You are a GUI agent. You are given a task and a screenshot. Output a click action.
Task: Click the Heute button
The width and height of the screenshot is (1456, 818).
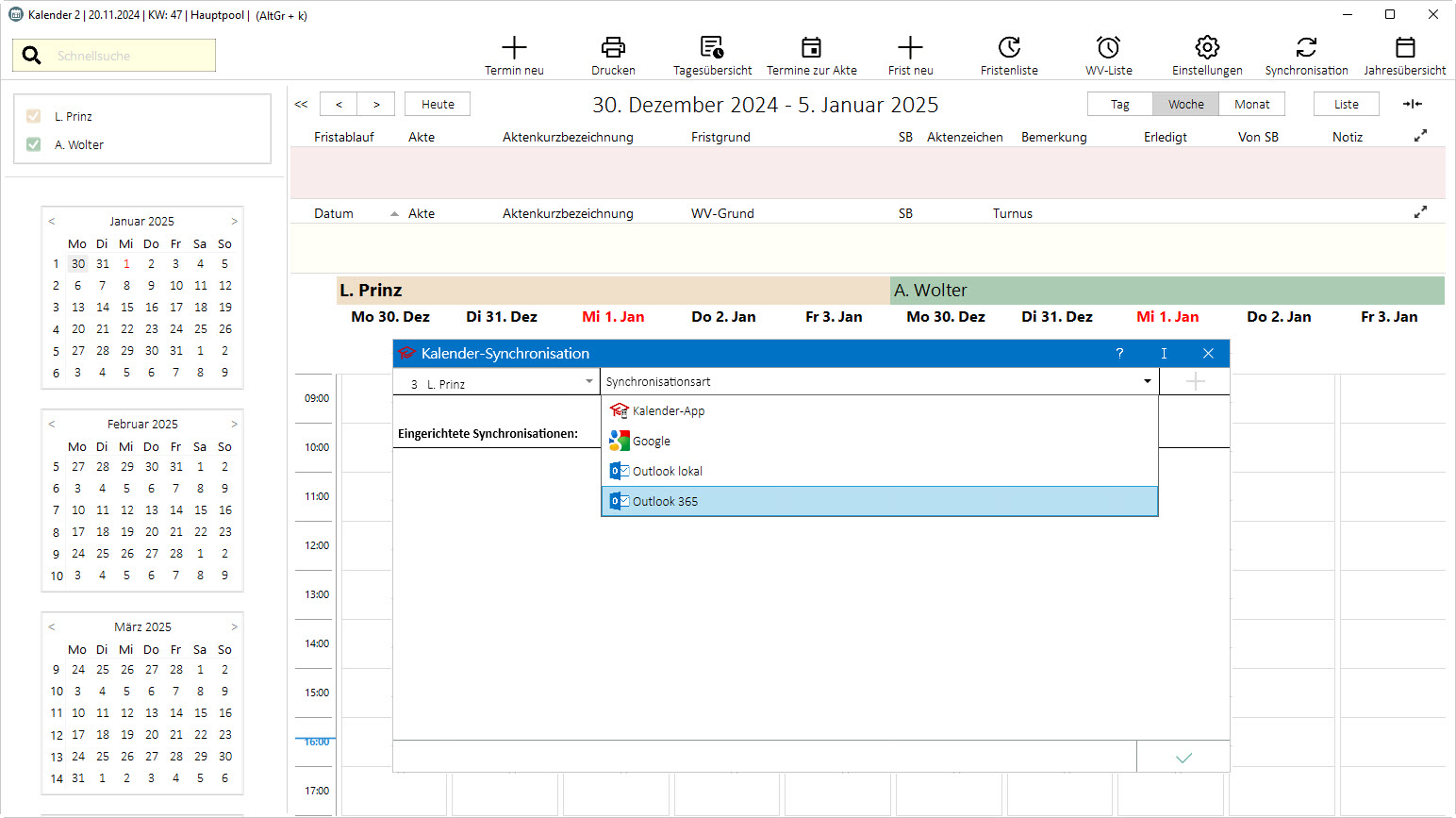pos(438,104)
